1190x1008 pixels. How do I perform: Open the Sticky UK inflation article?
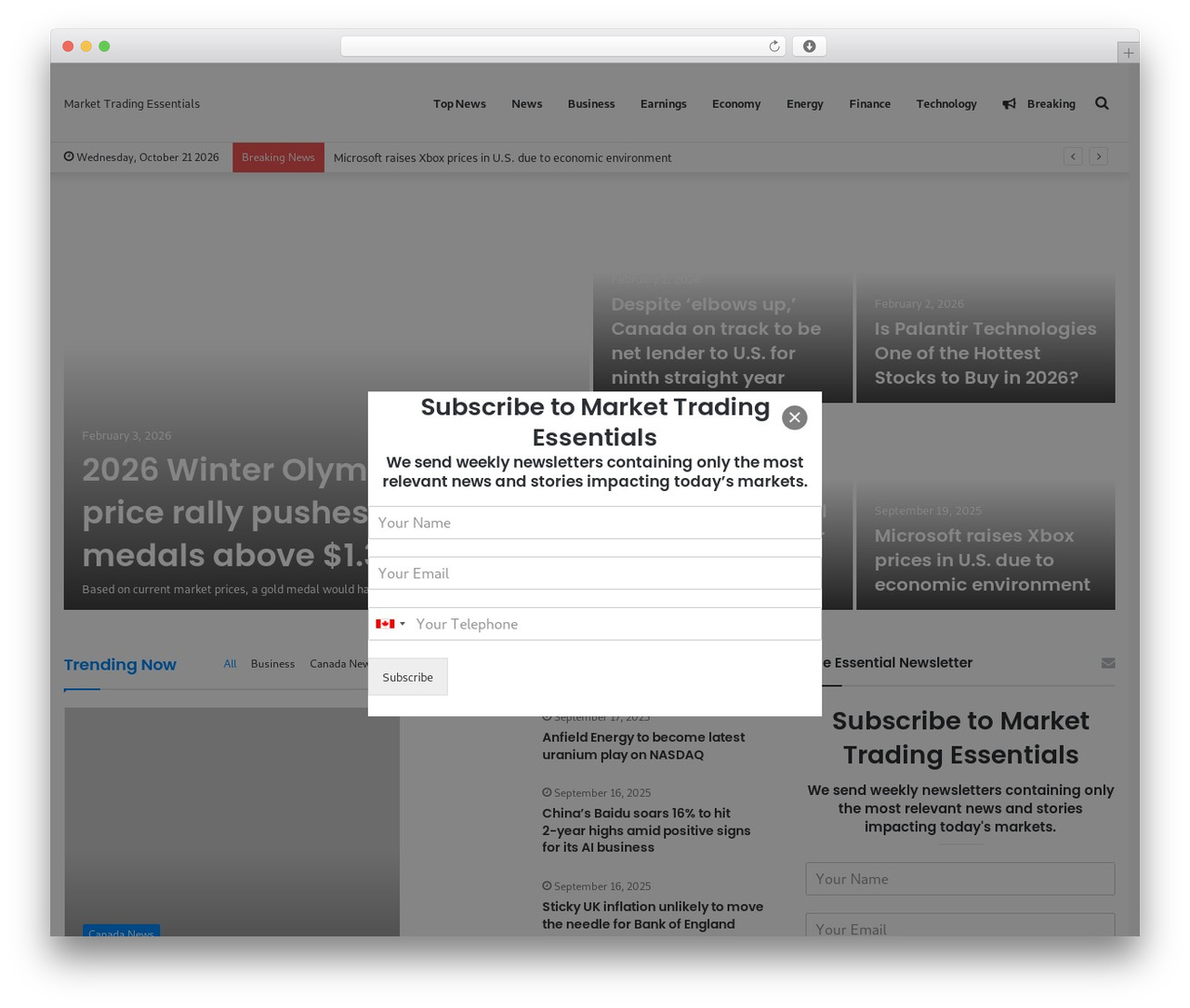click(x=653, y=915)
